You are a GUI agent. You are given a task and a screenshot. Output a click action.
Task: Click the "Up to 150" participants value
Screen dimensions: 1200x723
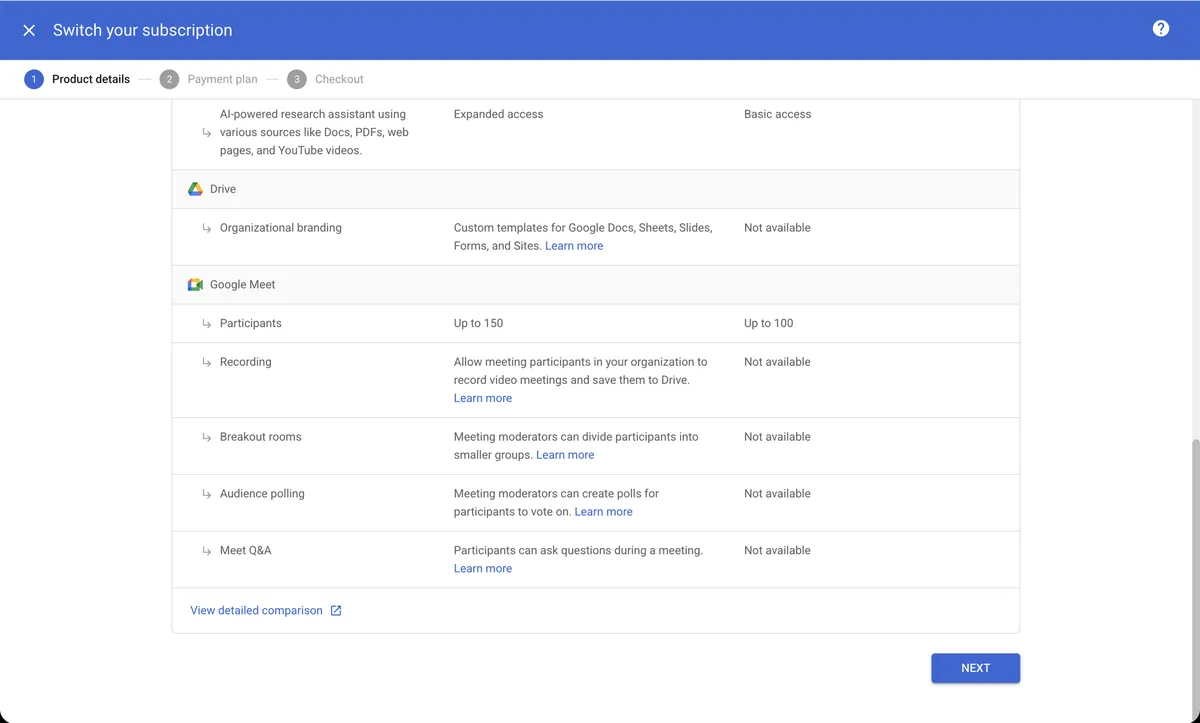479,323
